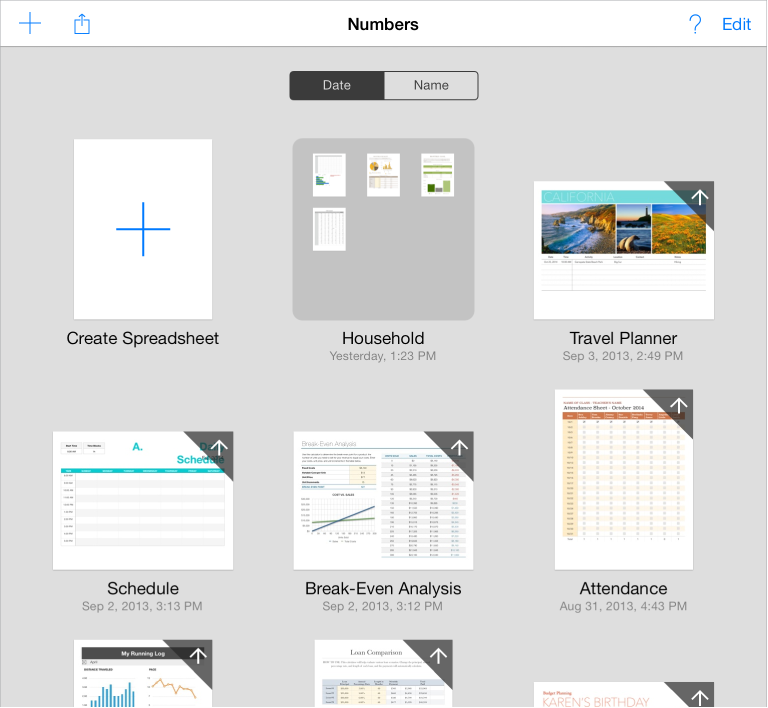Tap the Numbers title in the header
Screen dimensions: 768x708
tap(383, 24)
